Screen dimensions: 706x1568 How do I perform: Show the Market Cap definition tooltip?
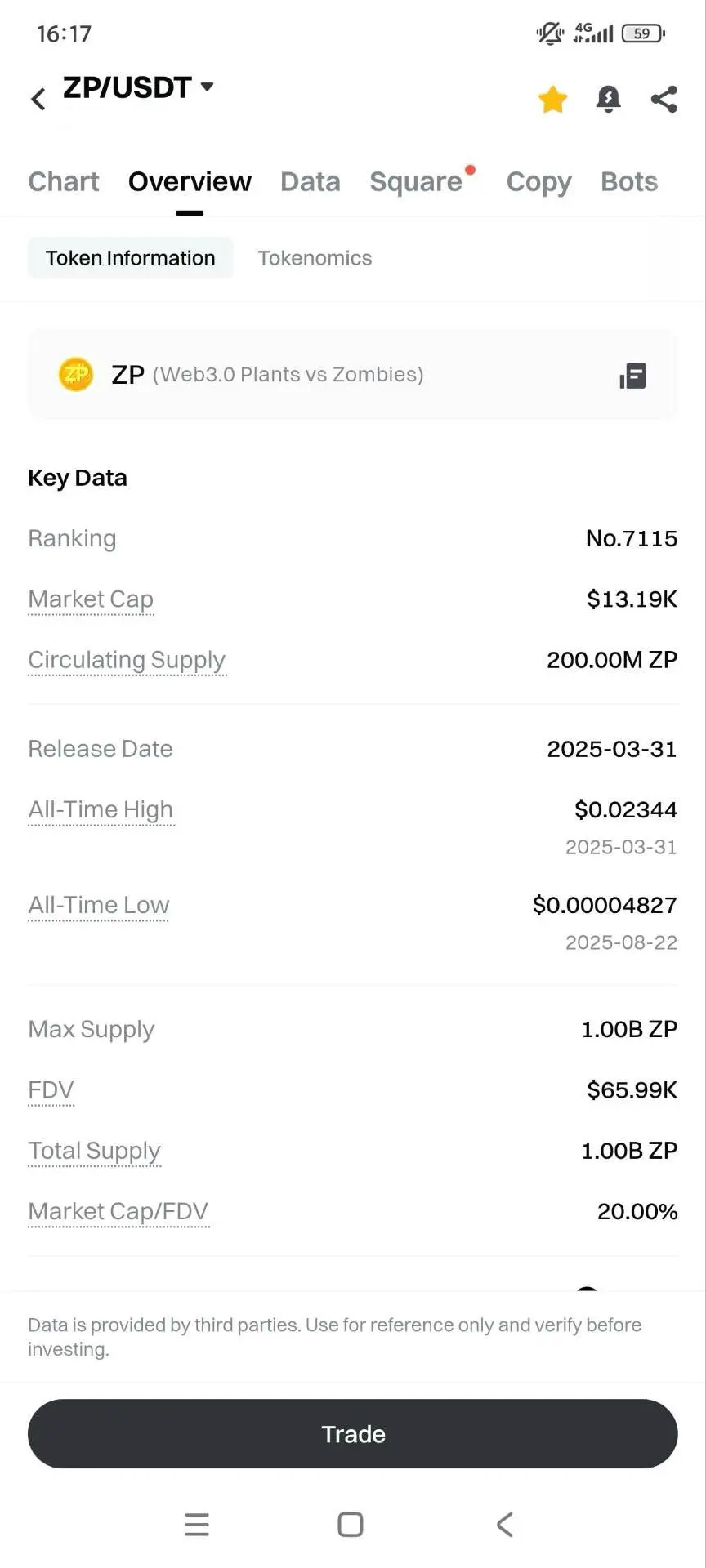click(91, 599)
